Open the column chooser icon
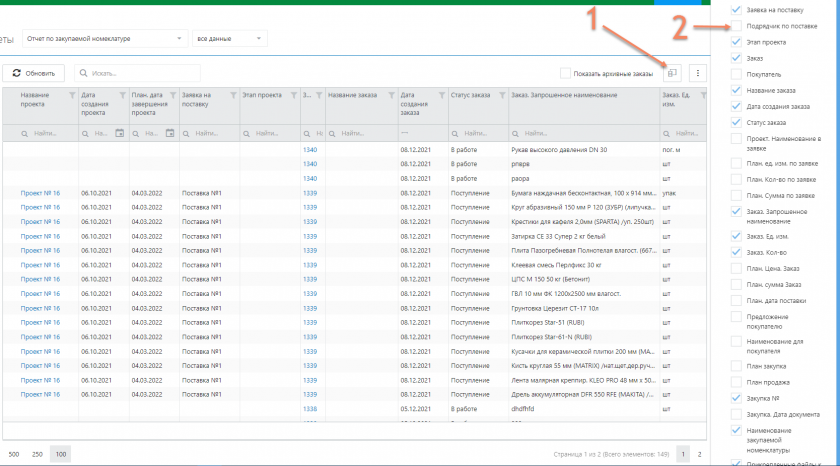This screenshot has width=840, height=466. click(673, 73)
